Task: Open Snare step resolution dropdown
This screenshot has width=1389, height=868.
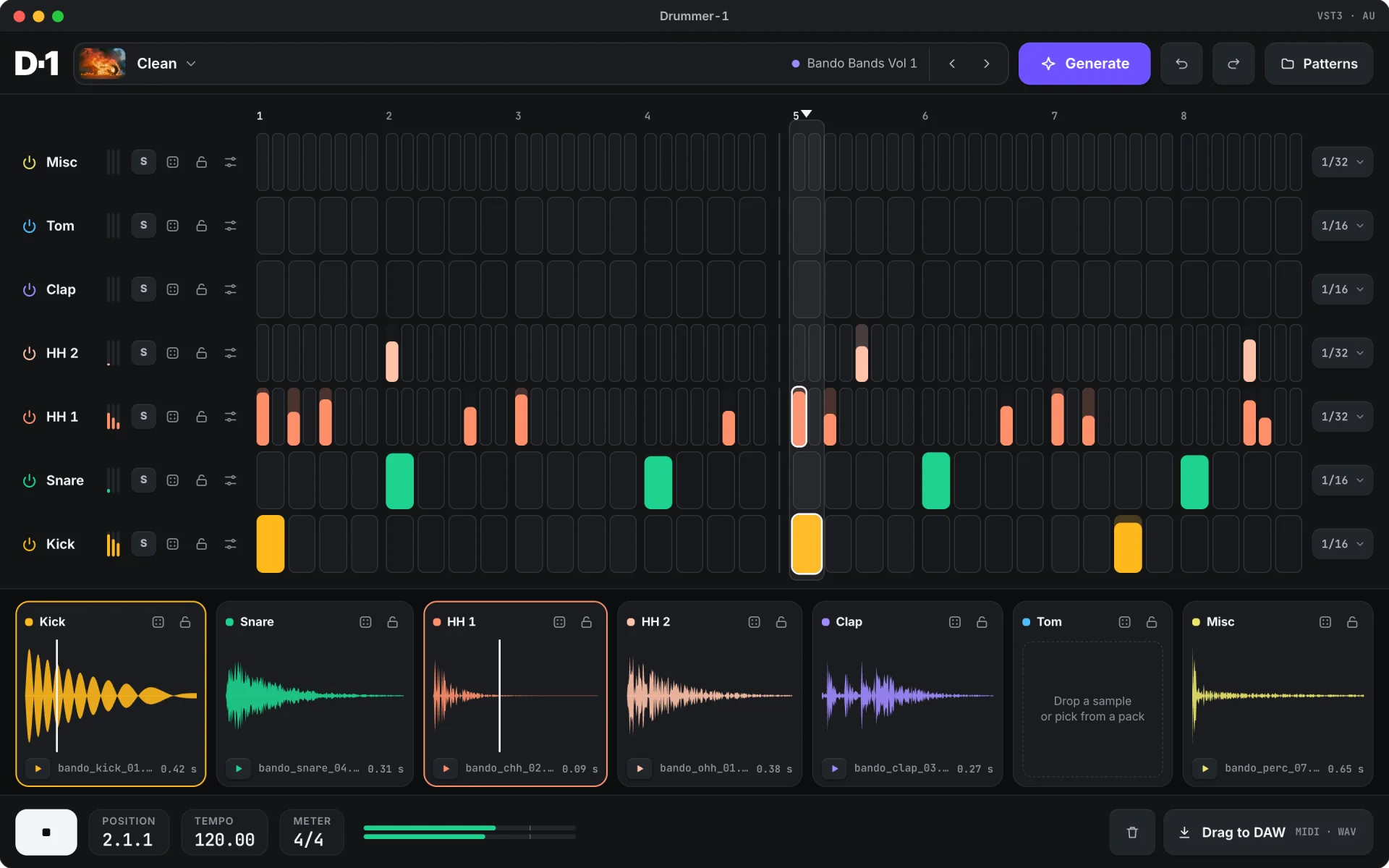Action: (x=1342, y=480)
